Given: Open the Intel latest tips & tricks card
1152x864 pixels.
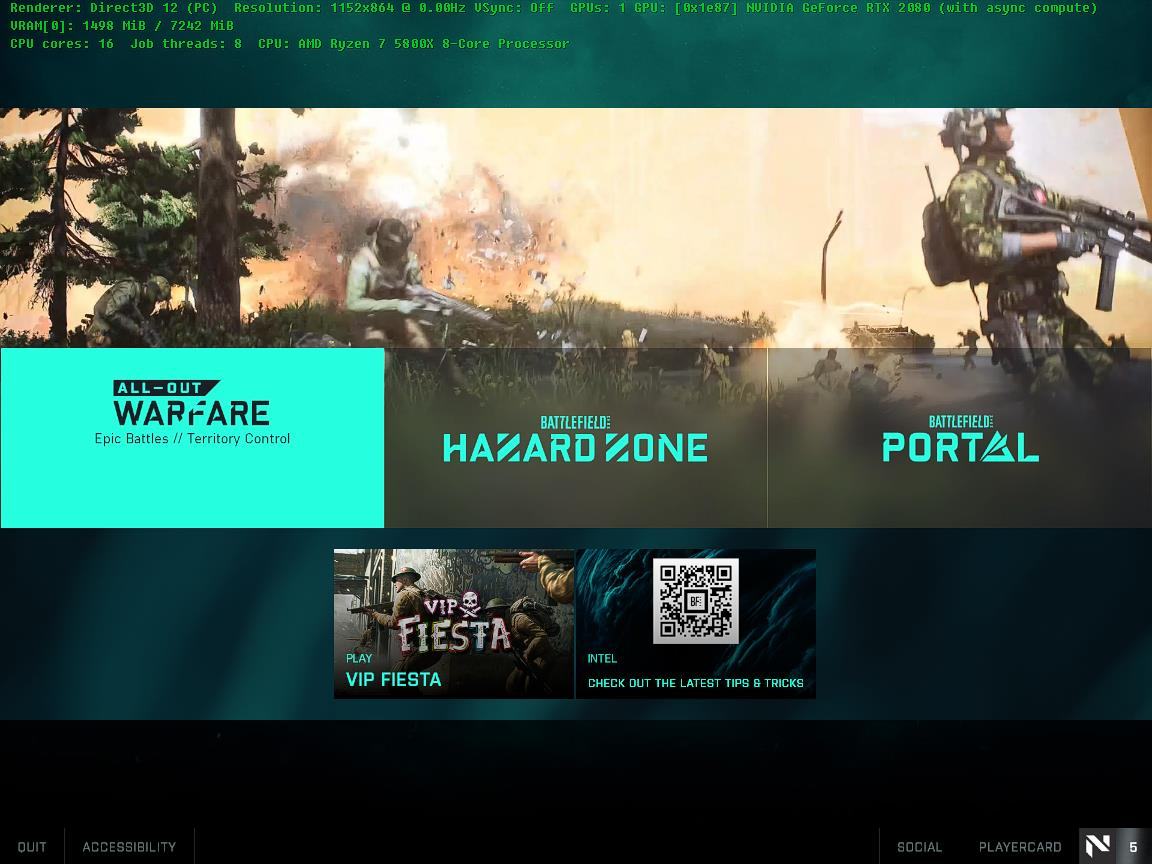Looking at the screenshot, I should pos(696,624).
